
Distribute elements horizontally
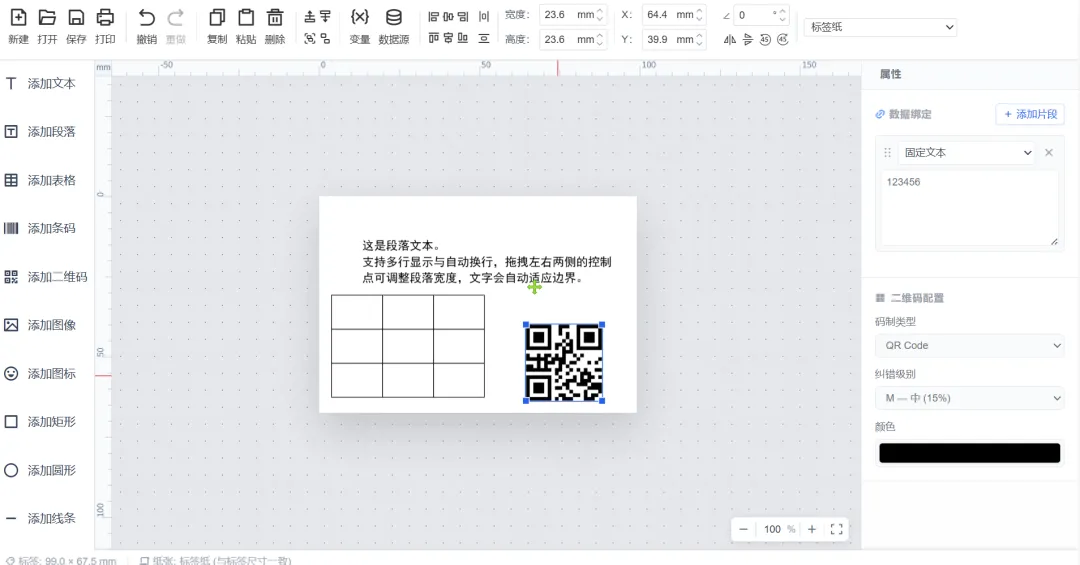pos(484,16)
